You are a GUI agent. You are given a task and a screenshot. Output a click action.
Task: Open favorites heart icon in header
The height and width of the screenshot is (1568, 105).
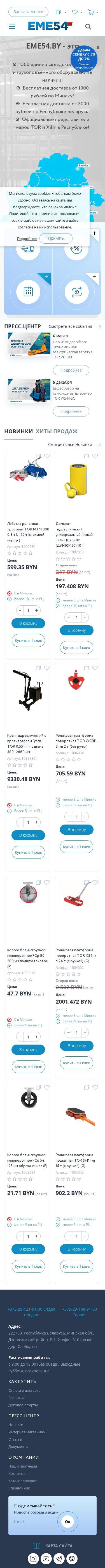tap(75, 12)
